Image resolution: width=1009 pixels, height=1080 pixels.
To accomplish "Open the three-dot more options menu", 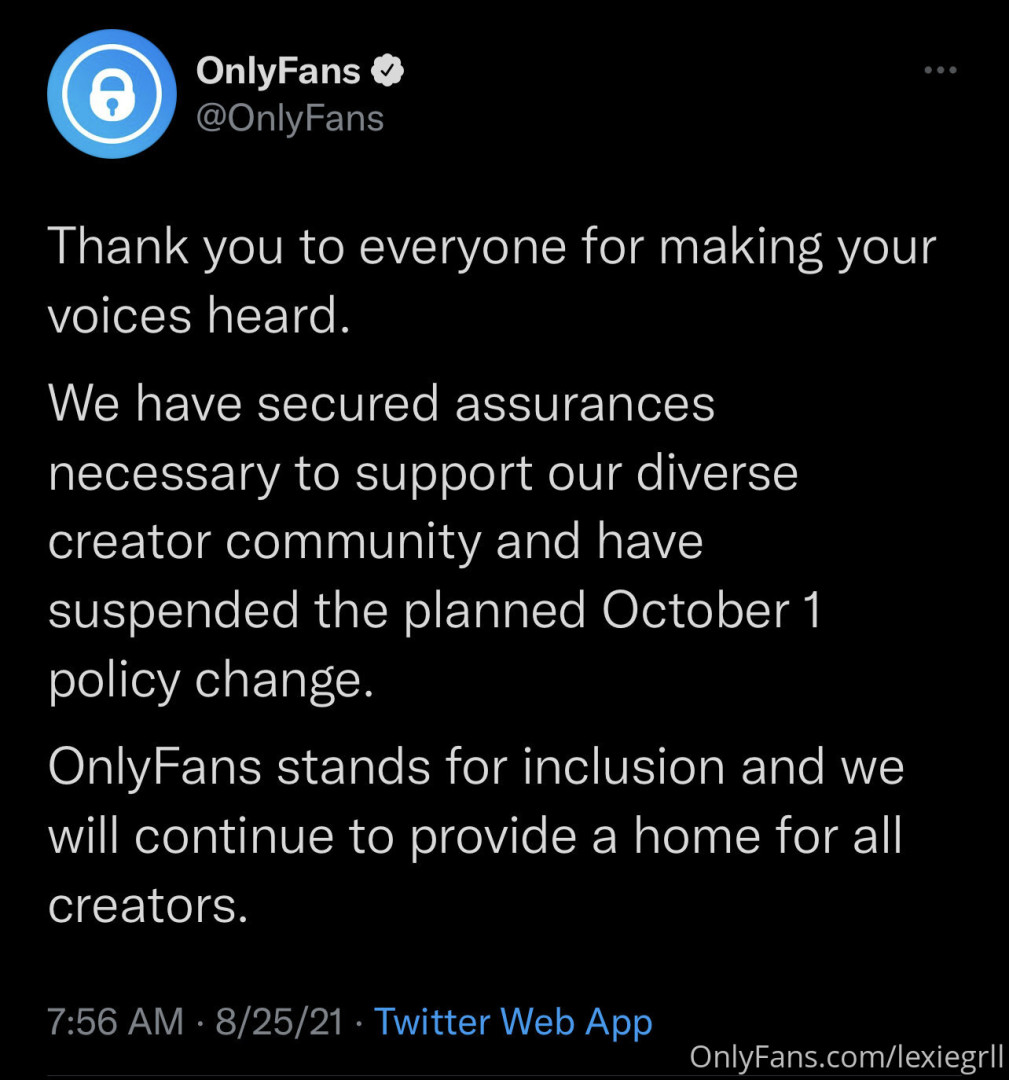I will pos(940,71).
